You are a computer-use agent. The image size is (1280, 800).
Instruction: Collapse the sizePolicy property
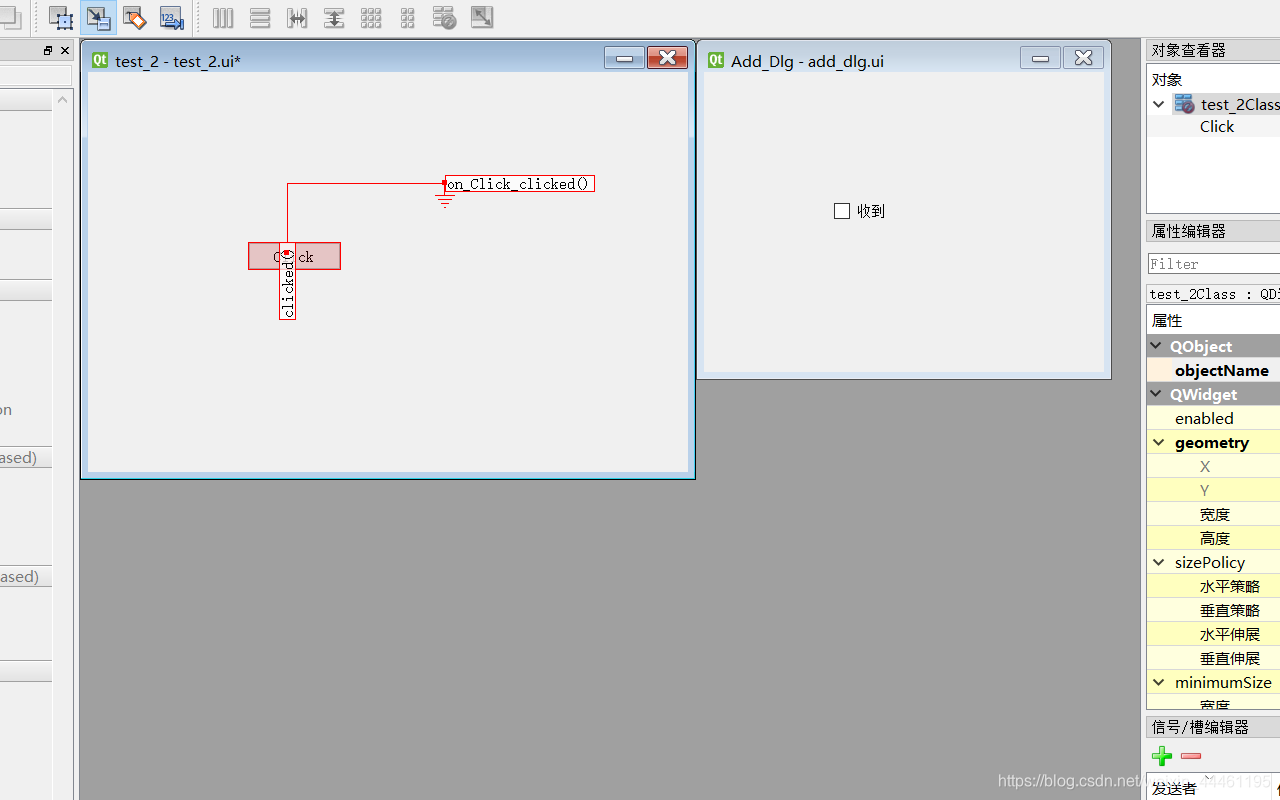[1158, 562]
